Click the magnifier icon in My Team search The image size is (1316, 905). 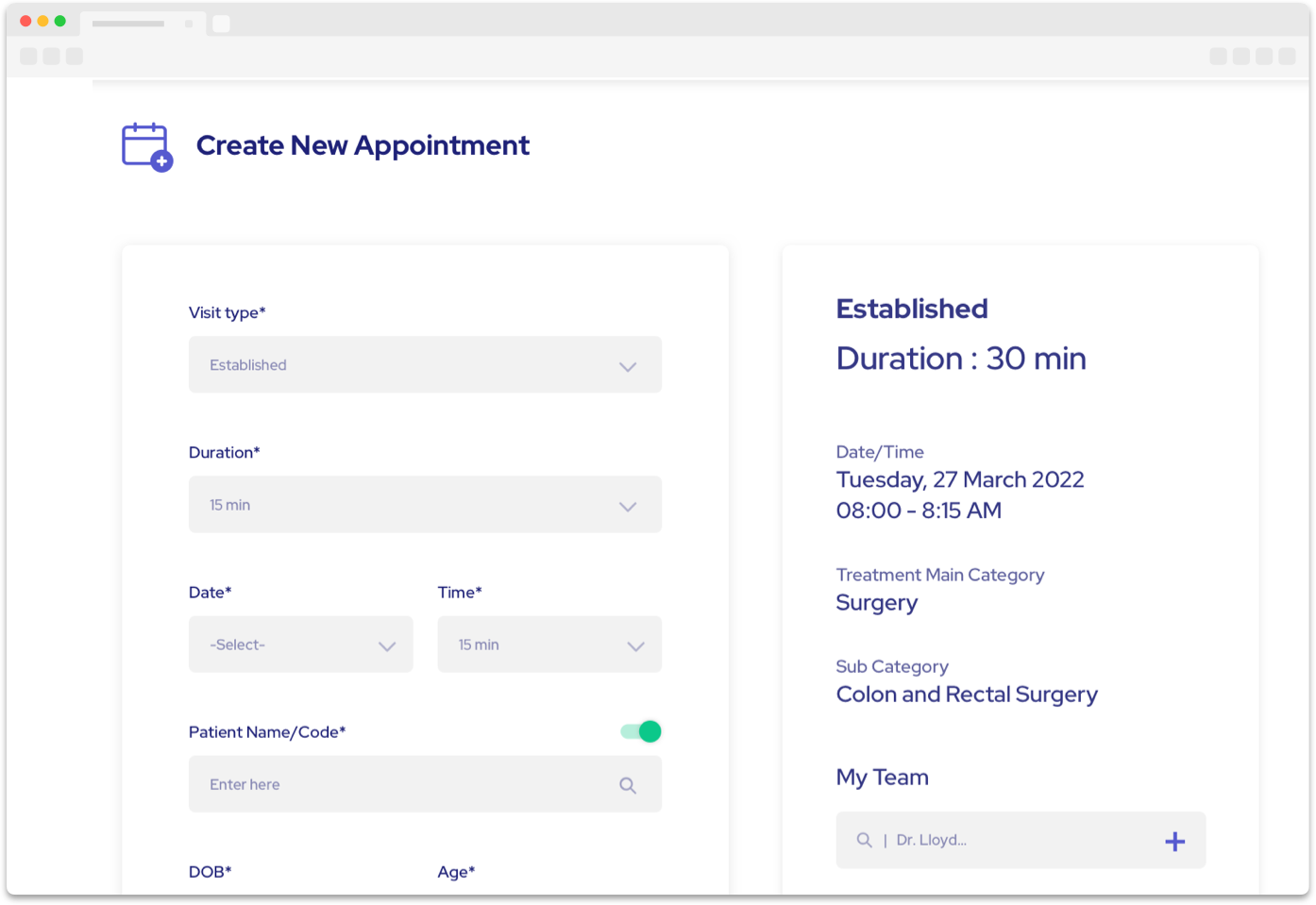pos(864,840)
